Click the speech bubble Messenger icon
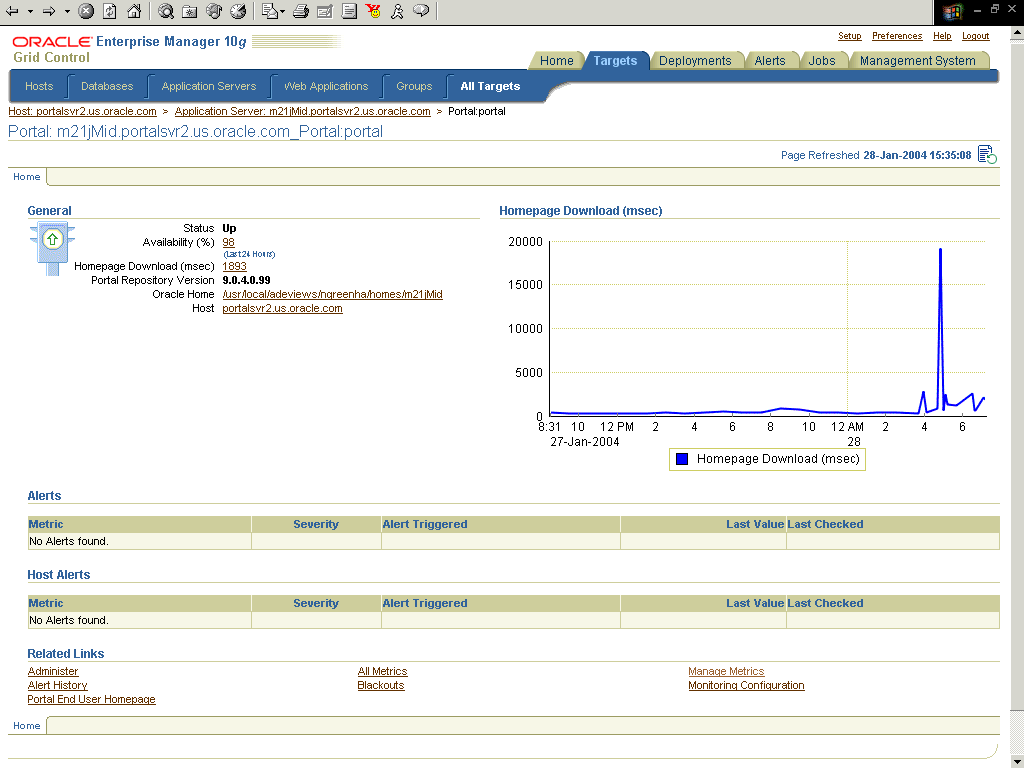 [x=422, y=11]
